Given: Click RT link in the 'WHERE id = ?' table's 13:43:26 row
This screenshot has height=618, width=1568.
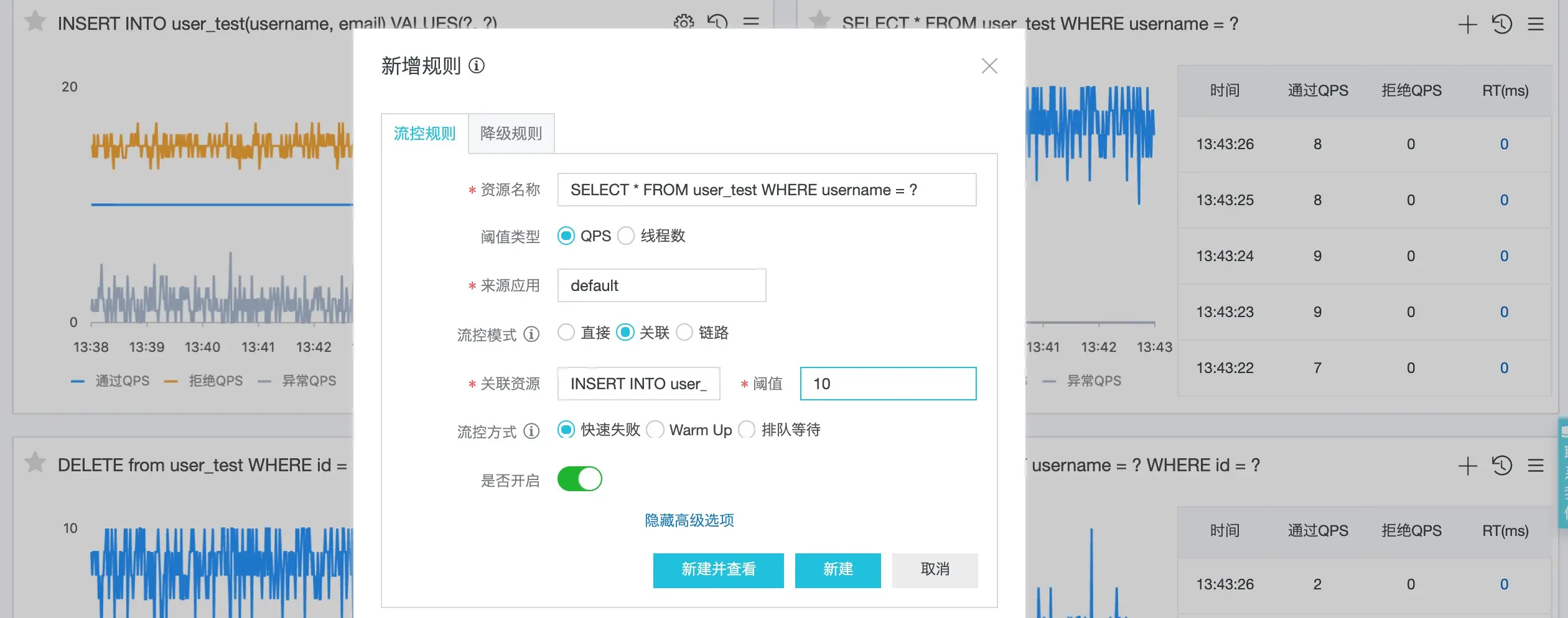Looking at the screenshot, I should click(1505, 584).
